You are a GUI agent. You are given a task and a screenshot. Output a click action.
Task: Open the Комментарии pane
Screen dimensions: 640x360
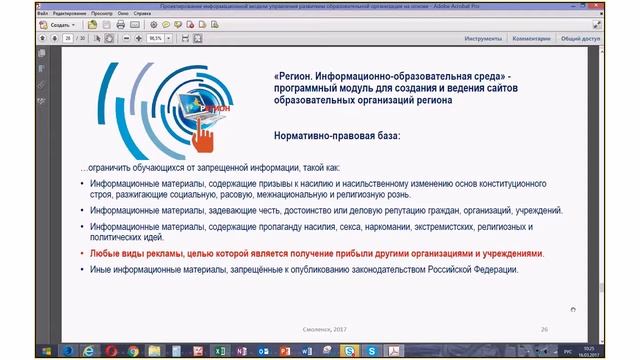point(531,38)
